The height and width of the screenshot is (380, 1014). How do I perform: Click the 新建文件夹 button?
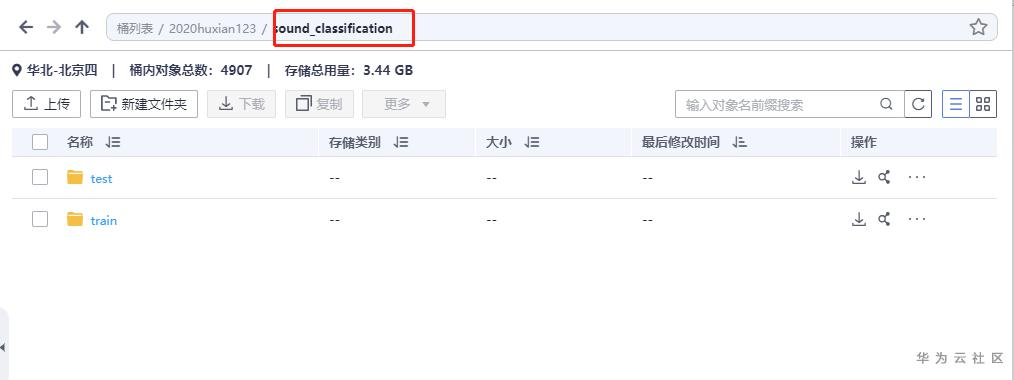pyautogui.click(x=144, y=104)
